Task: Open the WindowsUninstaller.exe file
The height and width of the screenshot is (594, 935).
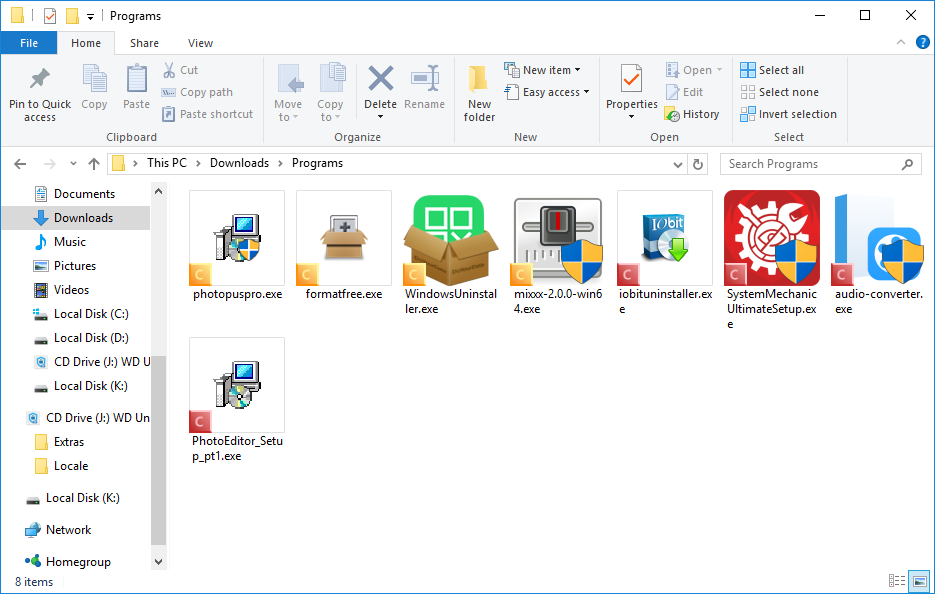Action: [x=450, y=243]
